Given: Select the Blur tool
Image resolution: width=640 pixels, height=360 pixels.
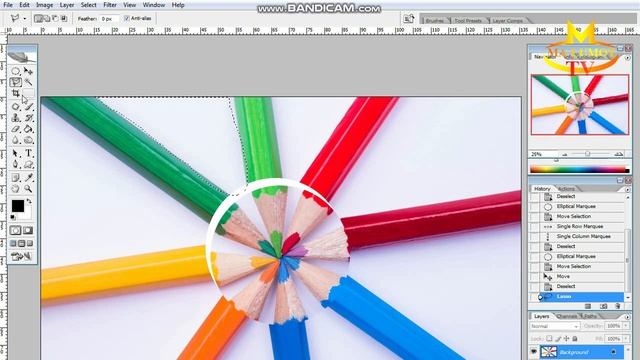Looking at the screenshot, I should tap(16, 140).
